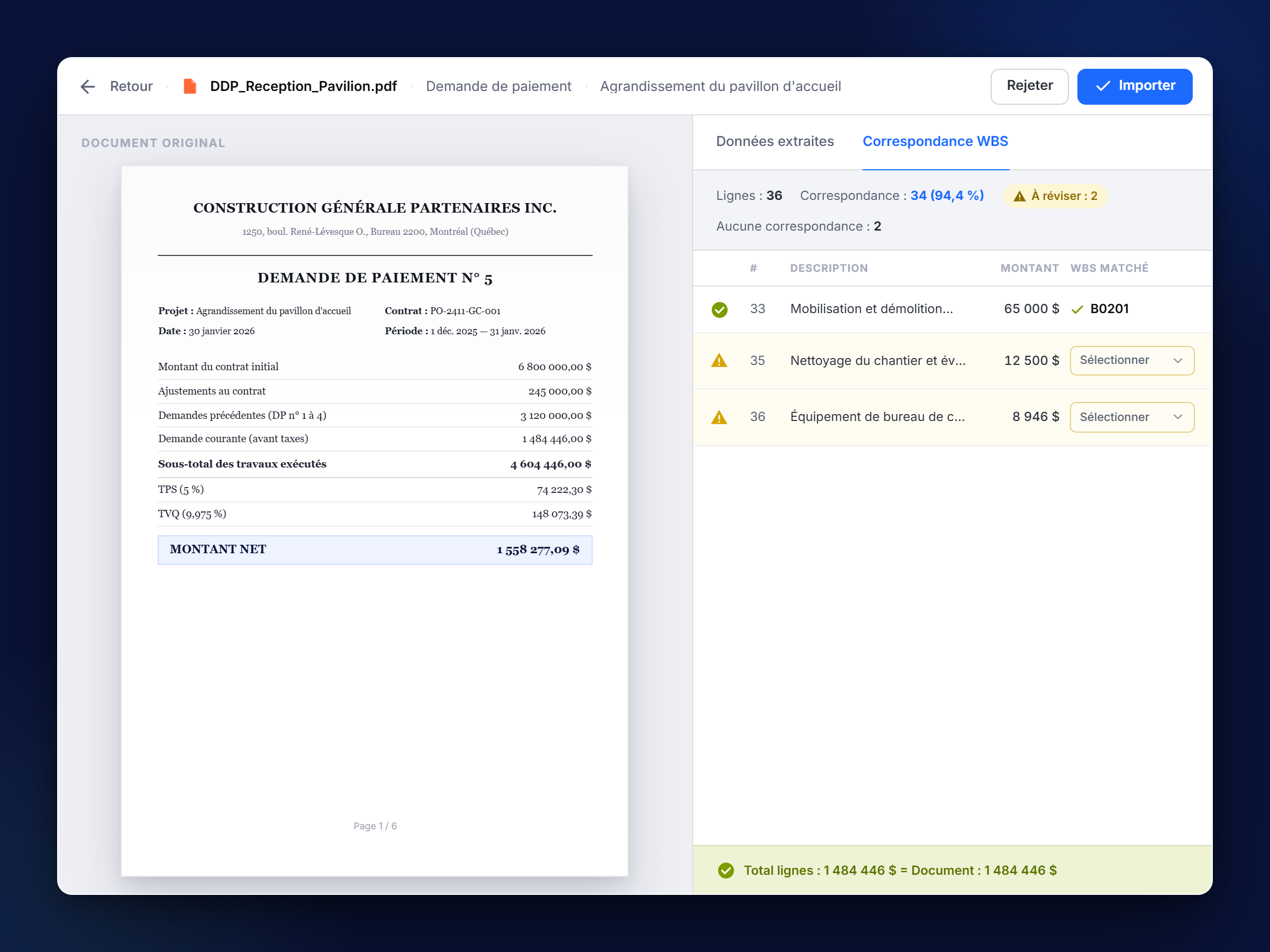1270x952 pixels.
Task: Click the B0201 WBS code
Action: [x=1109, y=309]
